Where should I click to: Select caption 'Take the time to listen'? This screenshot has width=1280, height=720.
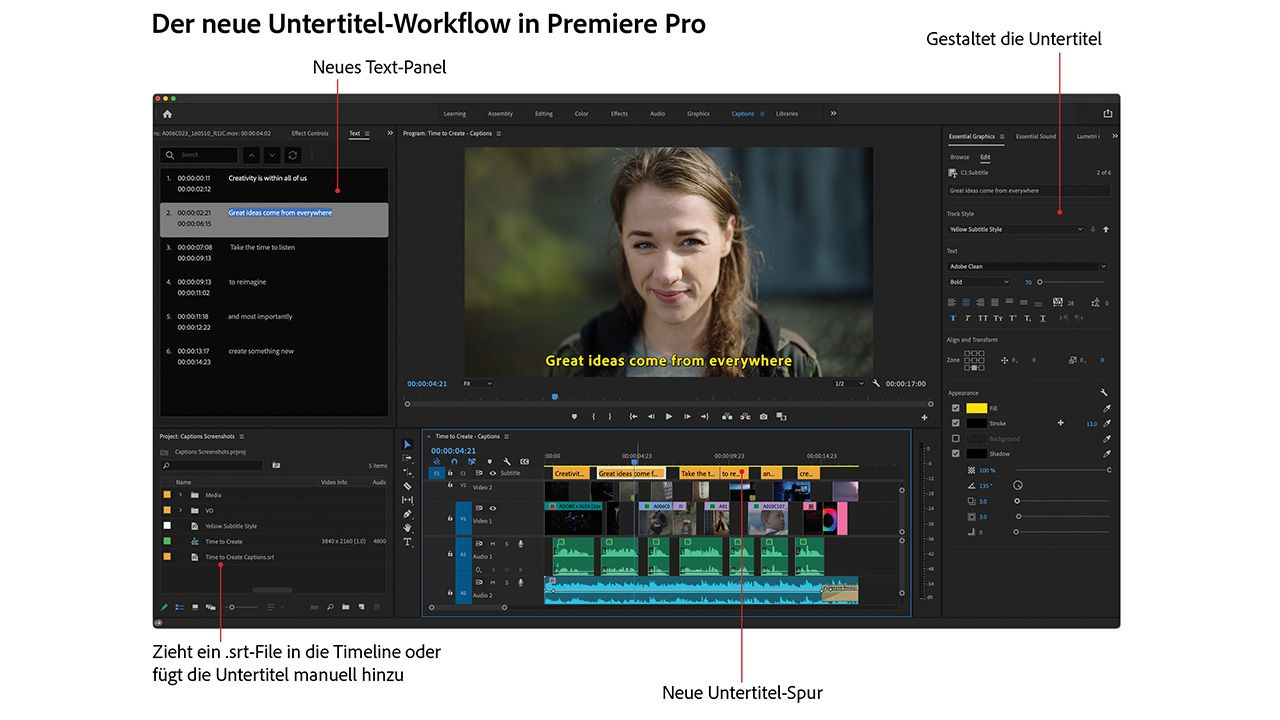pos(262,247)
